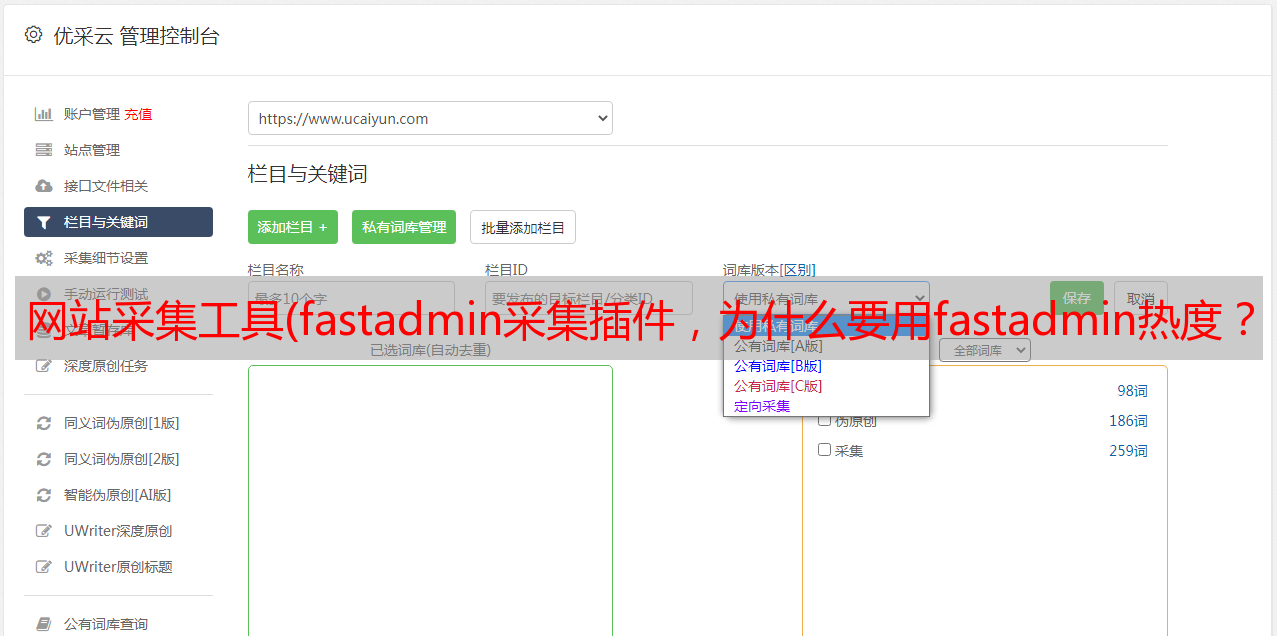
Task: Open 账户管理 in the sidebar
Action: coord(91,114)
